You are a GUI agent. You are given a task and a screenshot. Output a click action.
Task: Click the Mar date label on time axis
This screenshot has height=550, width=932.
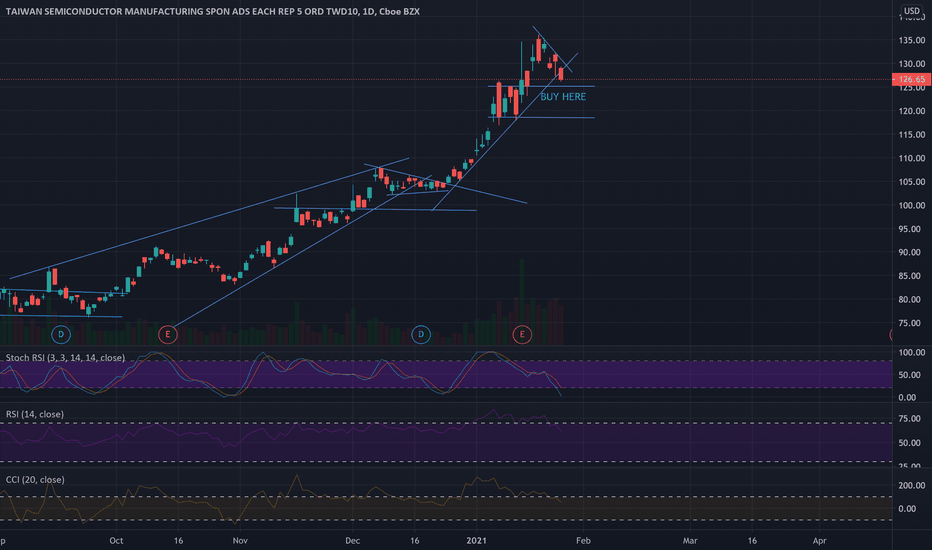tap(689, 540)
